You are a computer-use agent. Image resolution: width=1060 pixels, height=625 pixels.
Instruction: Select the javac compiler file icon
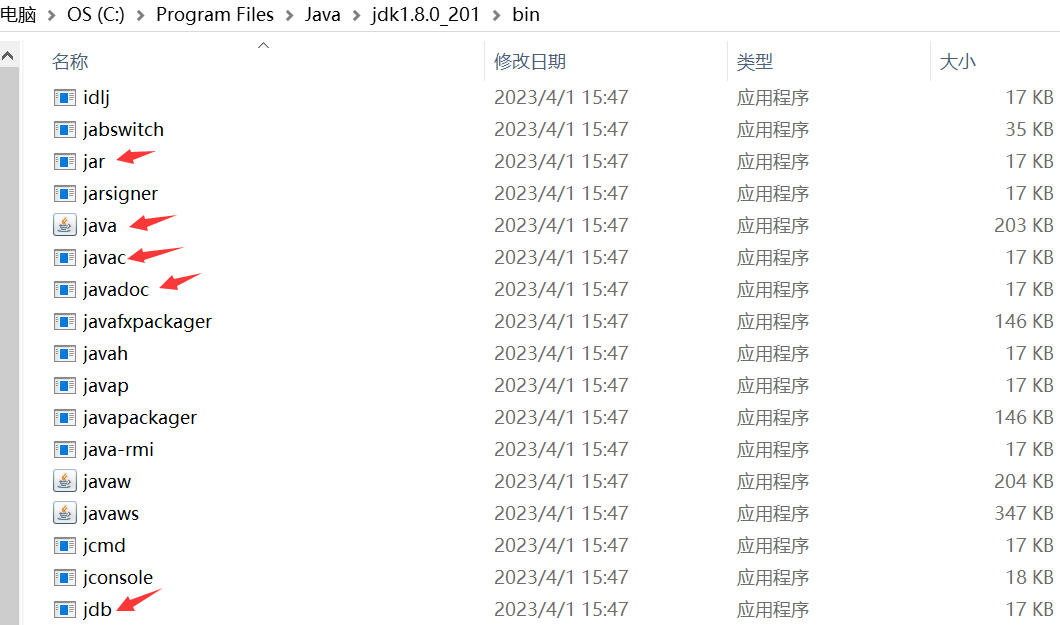[64, 257]
